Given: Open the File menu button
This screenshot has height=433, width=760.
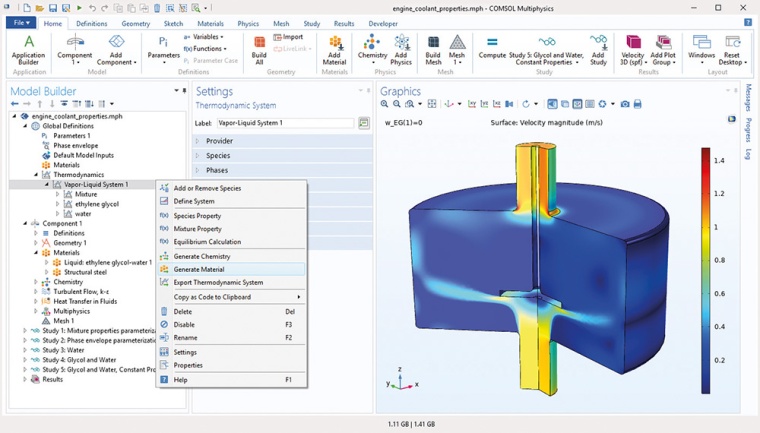Looking at the screenshot, I should [20, 23].
